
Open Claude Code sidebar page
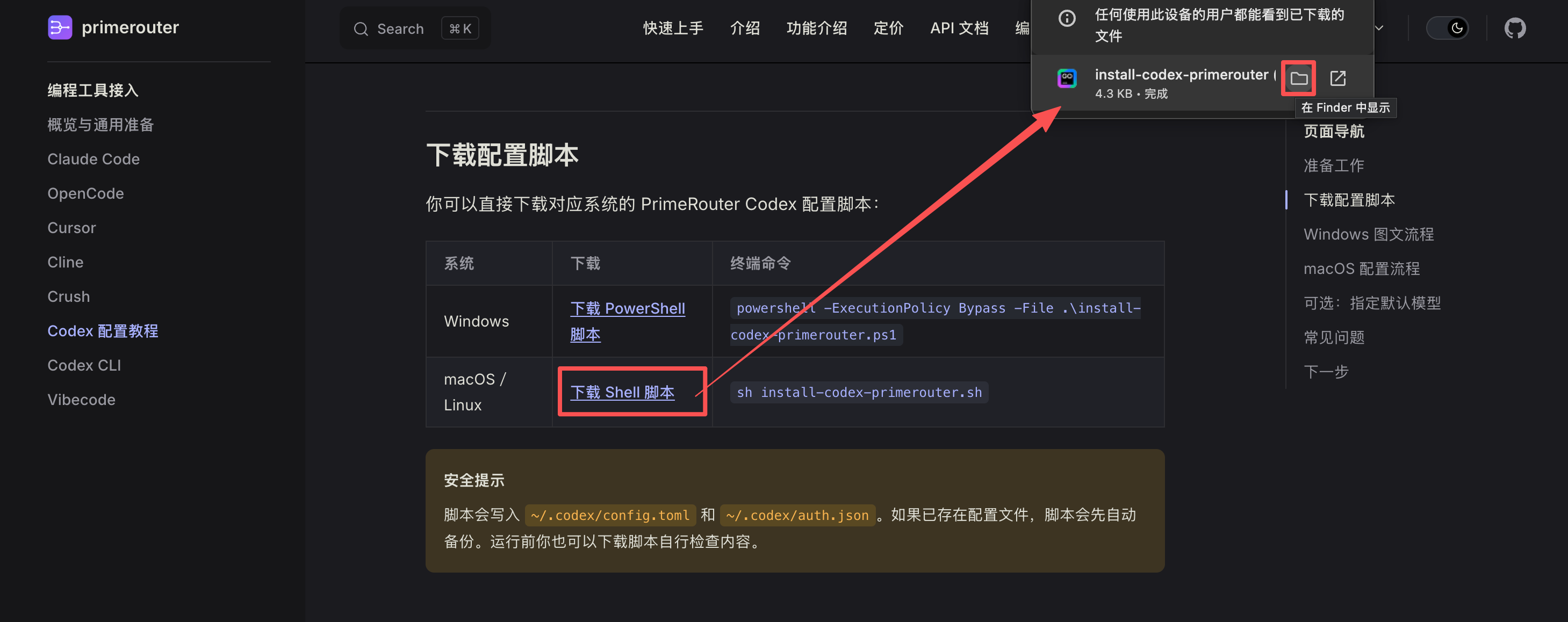click(93, 159)
